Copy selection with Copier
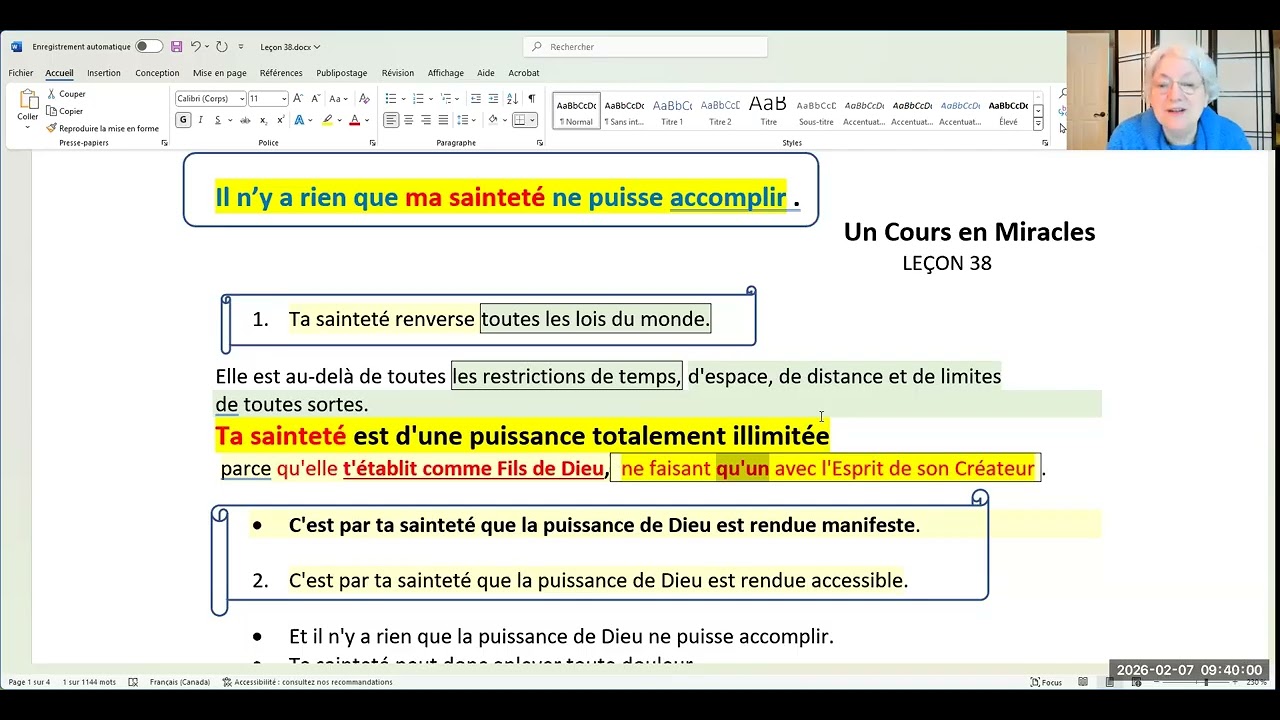Viewport: 1280px width, 720px height. (x=65, y=111)
